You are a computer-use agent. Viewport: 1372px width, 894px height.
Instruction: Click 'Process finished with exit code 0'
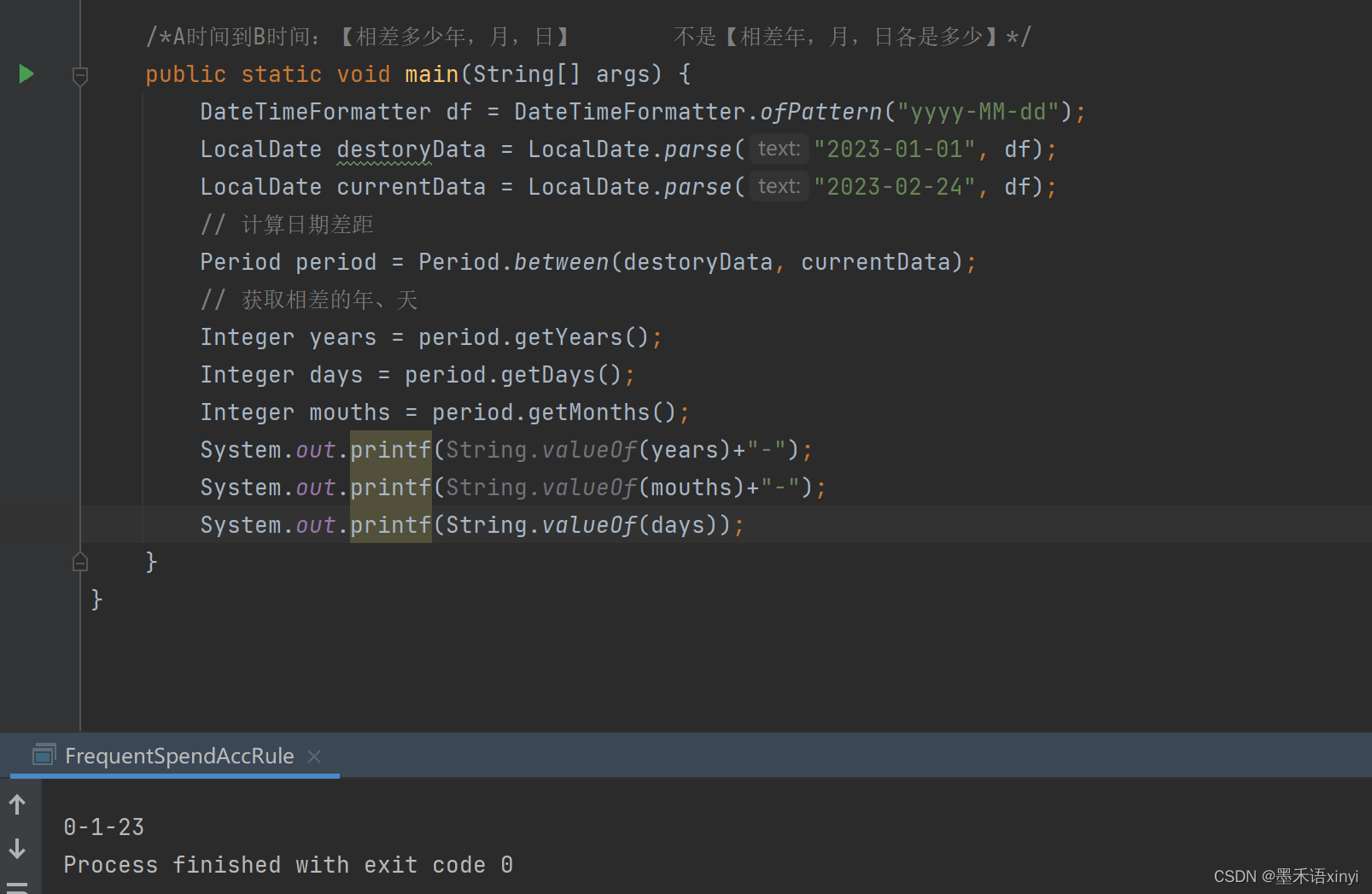tap(289, 865)
